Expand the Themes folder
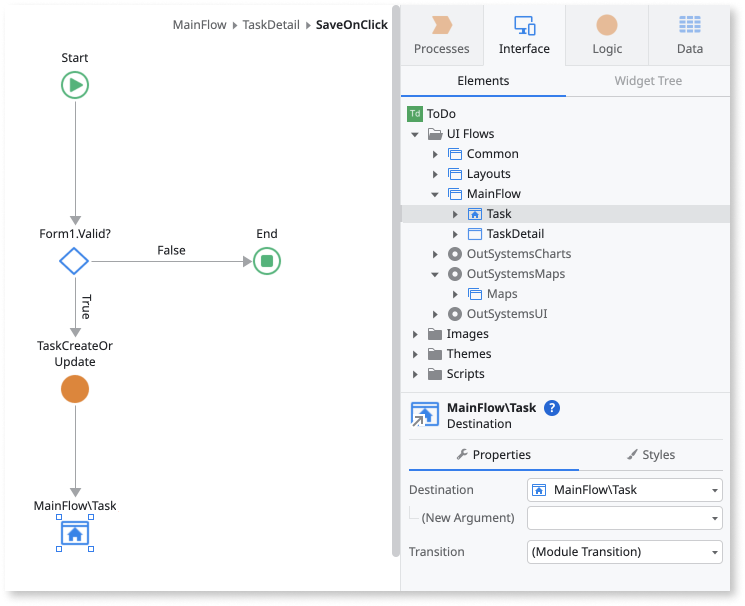 [415, 354]
